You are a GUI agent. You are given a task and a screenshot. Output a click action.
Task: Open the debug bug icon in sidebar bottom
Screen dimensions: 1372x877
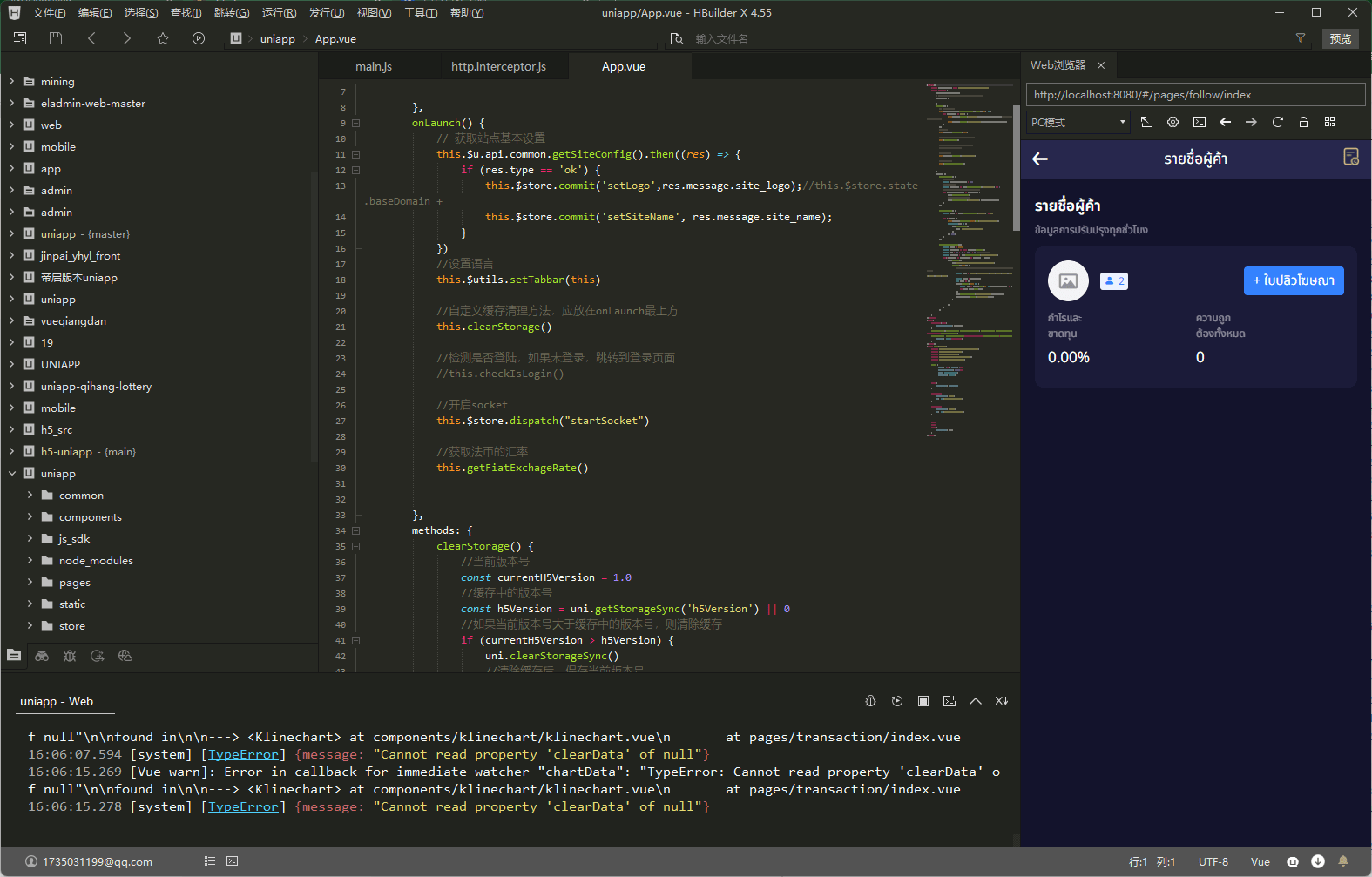(x=70, y=656)
